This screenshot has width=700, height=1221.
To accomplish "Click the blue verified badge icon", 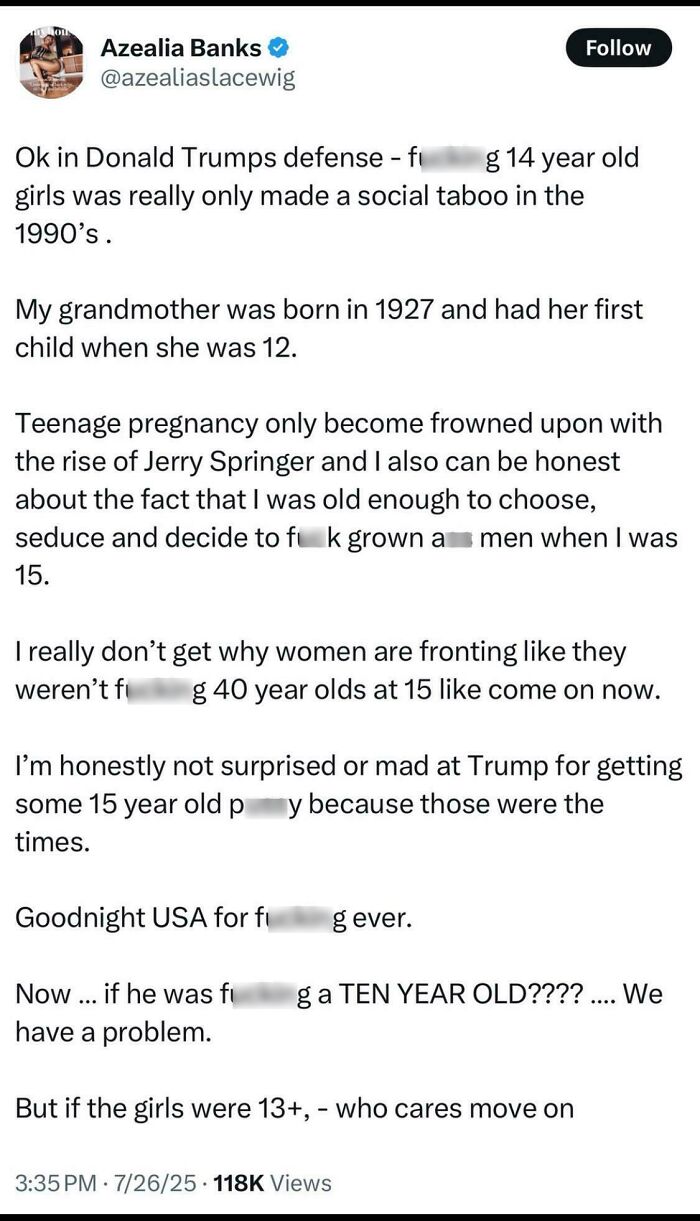I will point(281,46).
